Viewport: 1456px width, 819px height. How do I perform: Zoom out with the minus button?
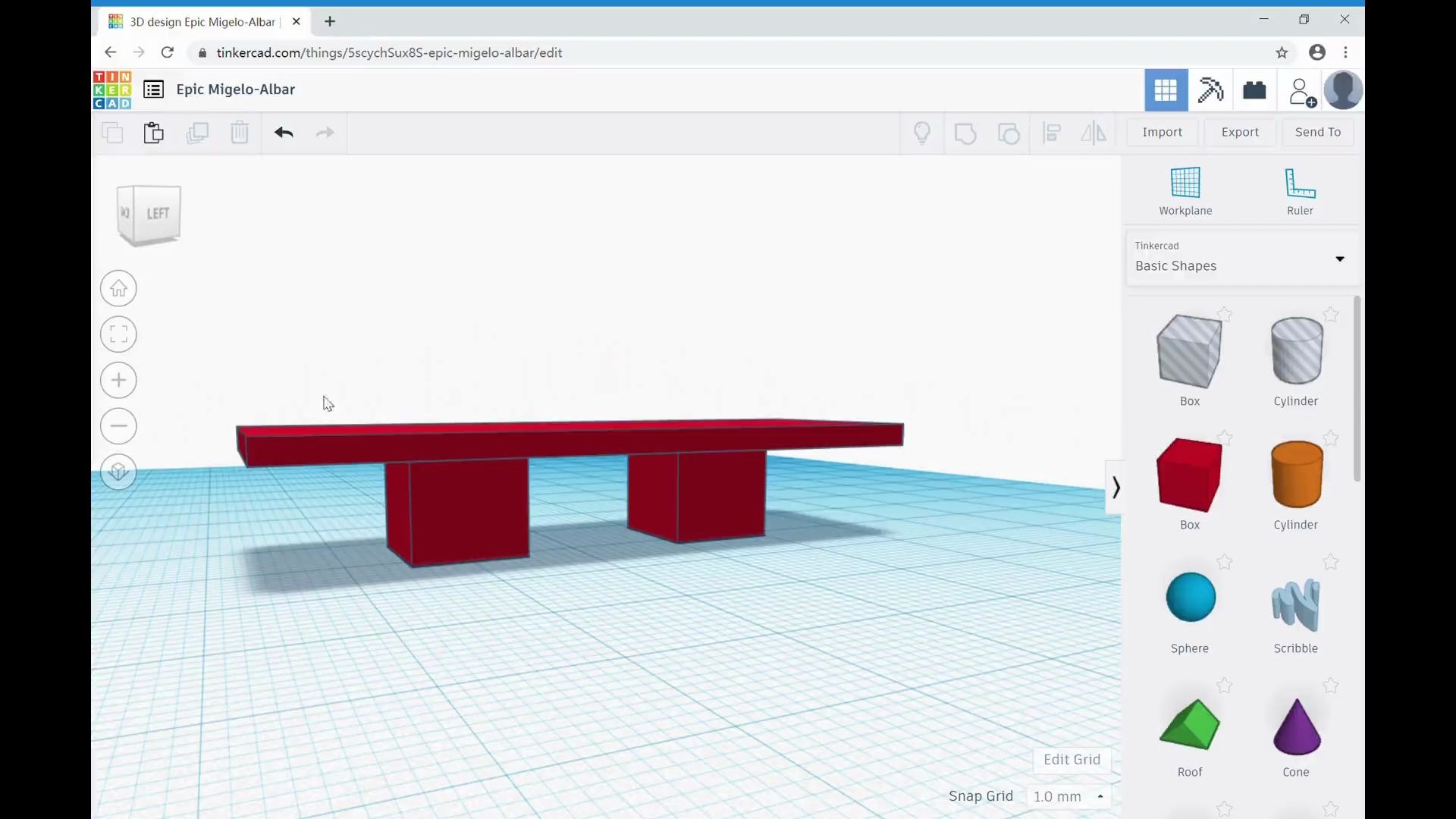click(x=118, y=426)
